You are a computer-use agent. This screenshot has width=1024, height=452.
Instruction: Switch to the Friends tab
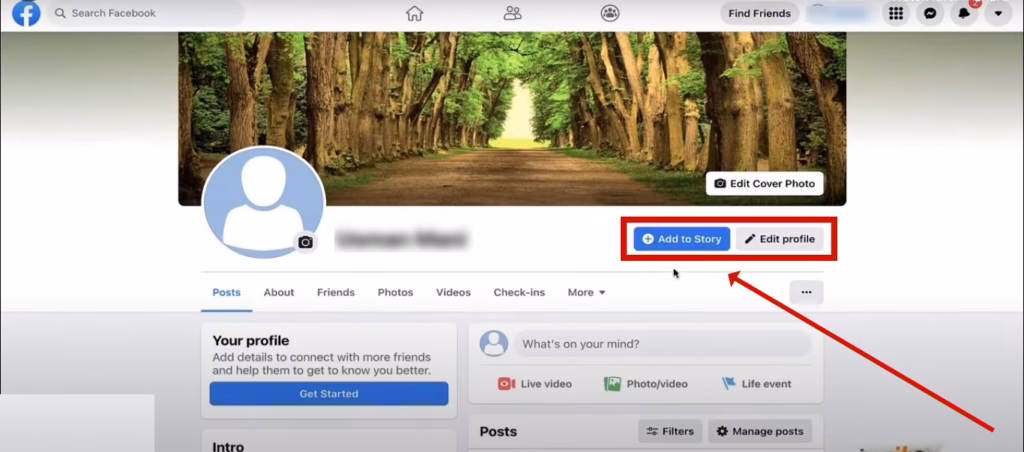coord(336,293)
